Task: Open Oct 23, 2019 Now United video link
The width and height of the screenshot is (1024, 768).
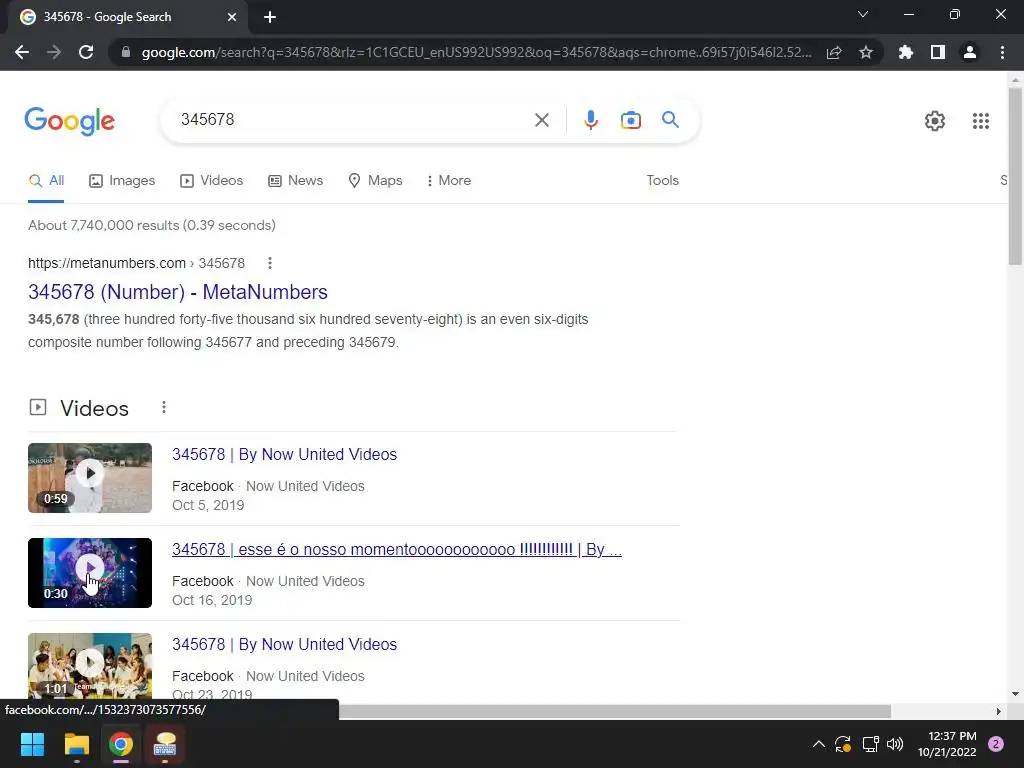Action: [284, 645]
